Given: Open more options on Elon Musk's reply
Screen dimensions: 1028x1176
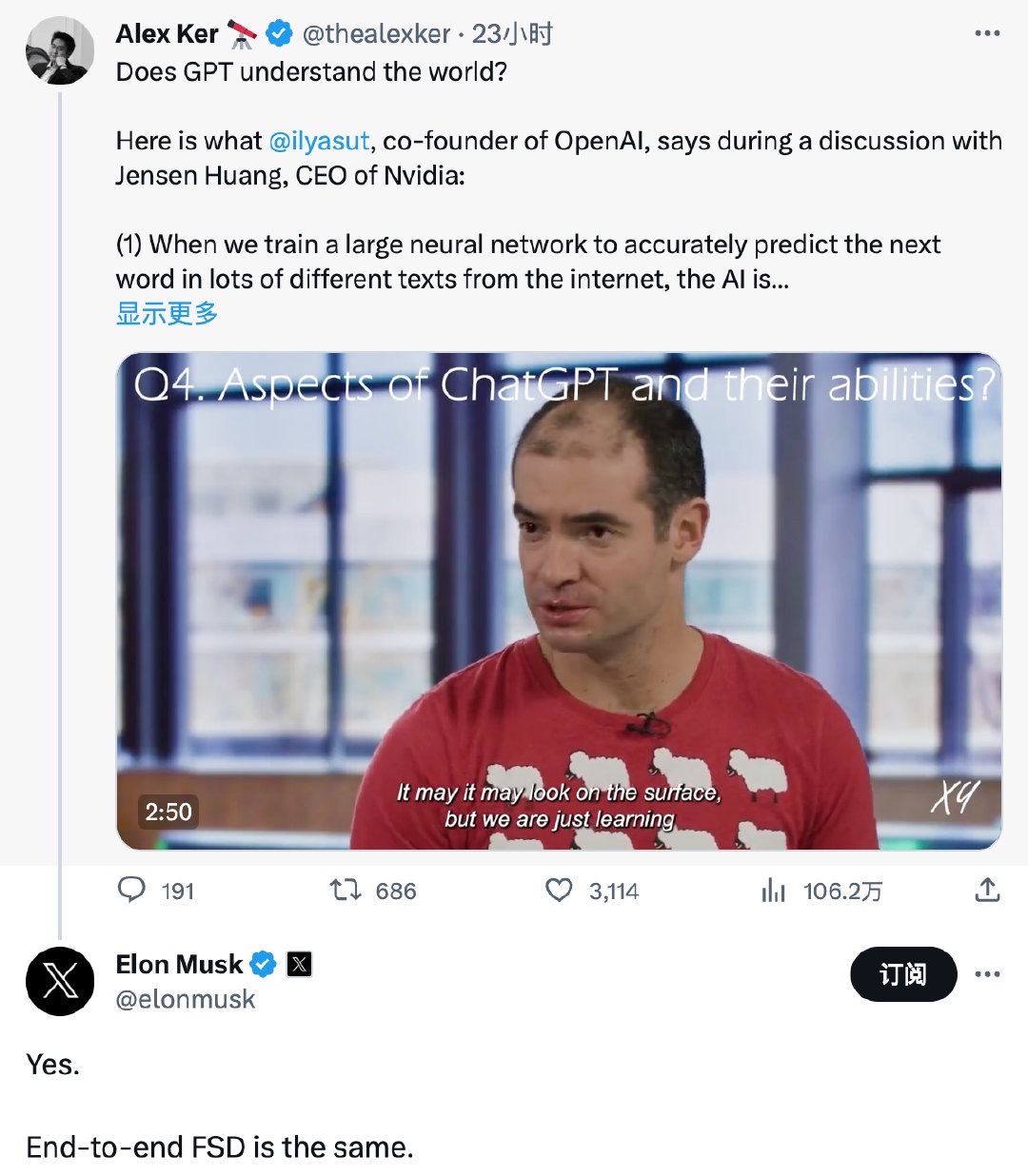Looking at the screenshot, I should [987, 973].
